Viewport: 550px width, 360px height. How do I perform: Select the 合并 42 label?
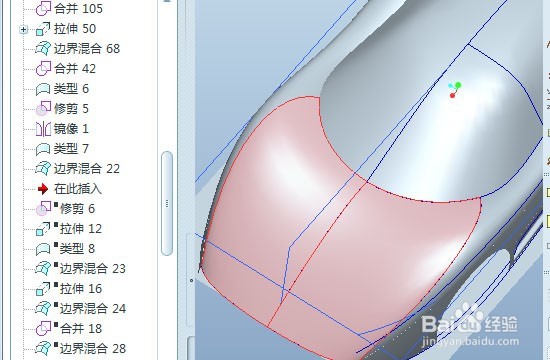tap(75, 68)
